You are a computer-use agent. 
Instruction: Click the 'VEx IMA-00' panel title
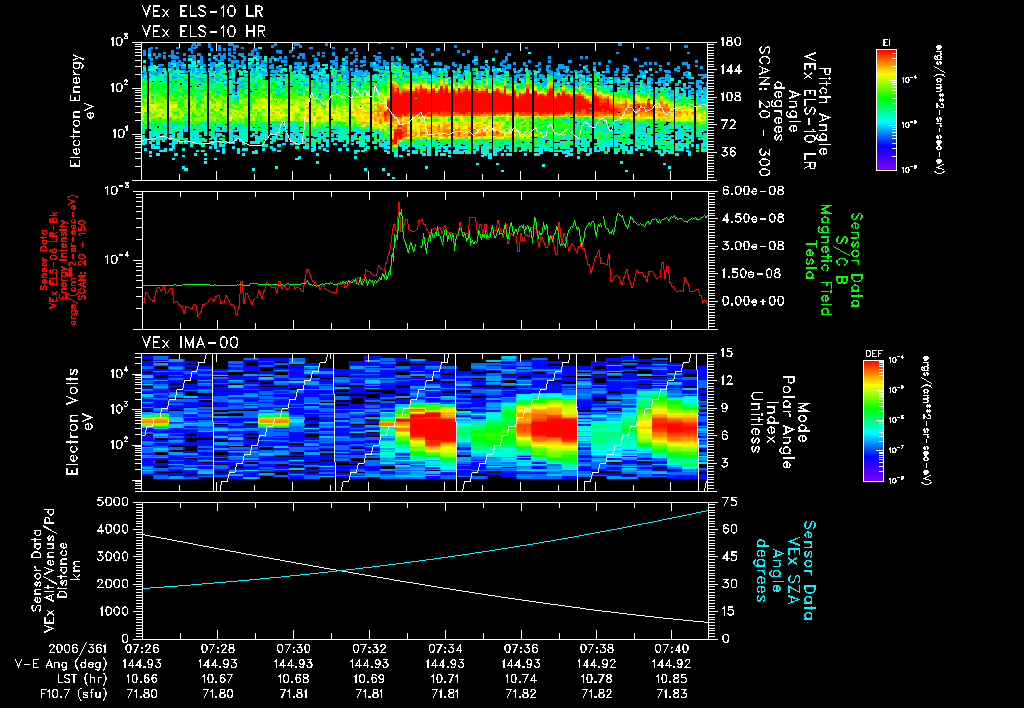(190, 342)
